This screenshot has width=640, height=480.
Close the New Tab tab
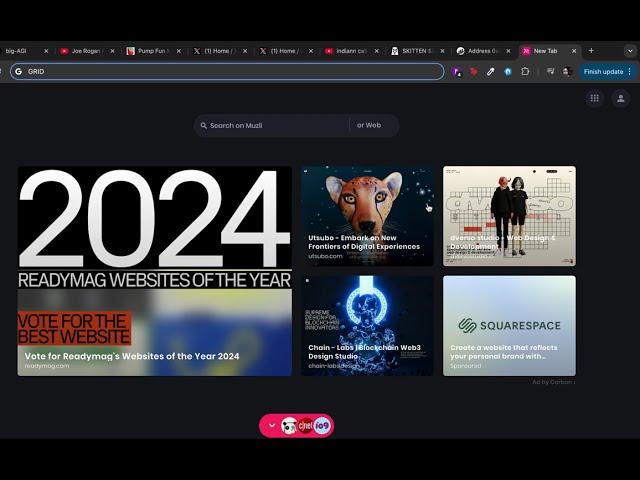[x=574, y=51]
